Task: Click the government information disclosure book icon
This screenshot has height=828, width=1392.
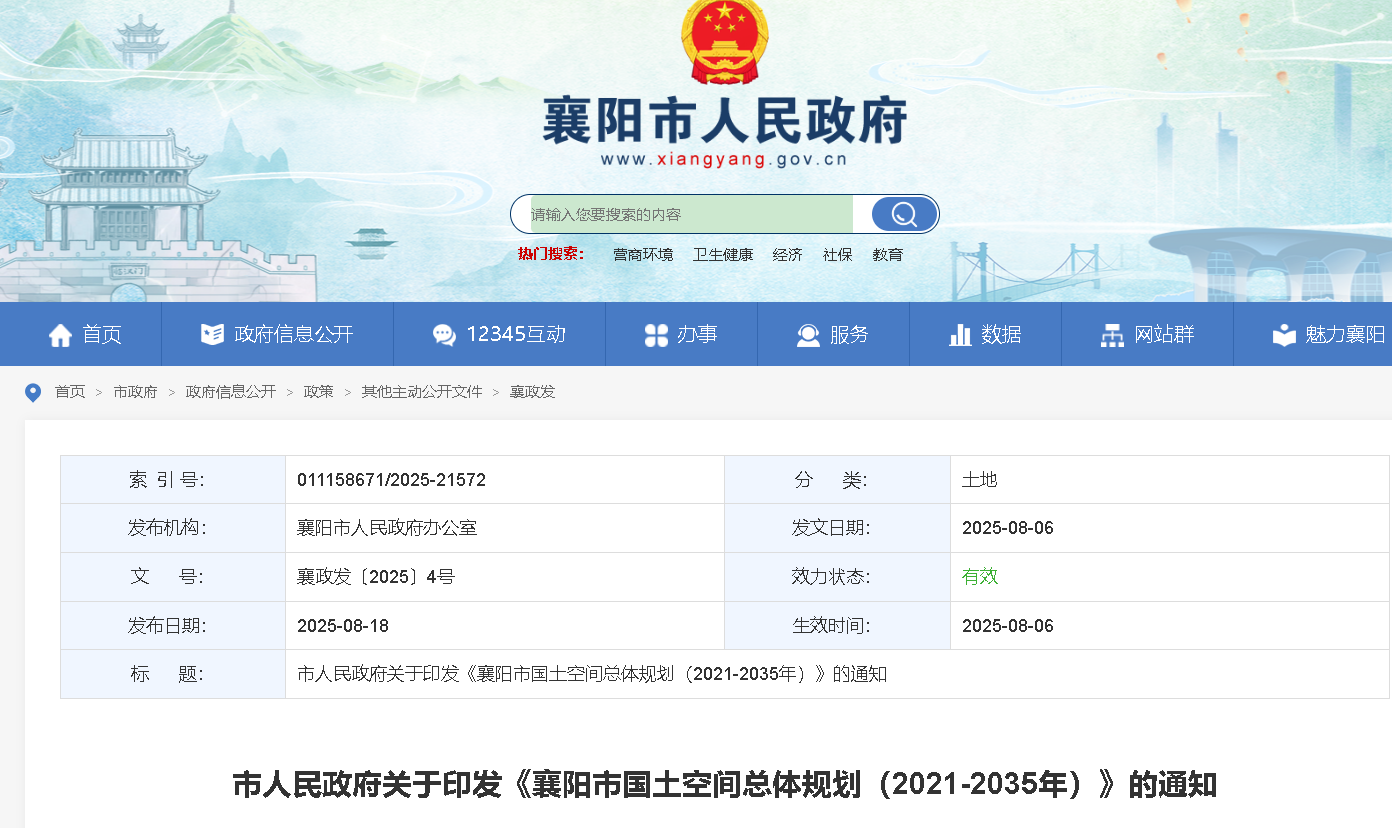Action: click(x=212, y=335)
